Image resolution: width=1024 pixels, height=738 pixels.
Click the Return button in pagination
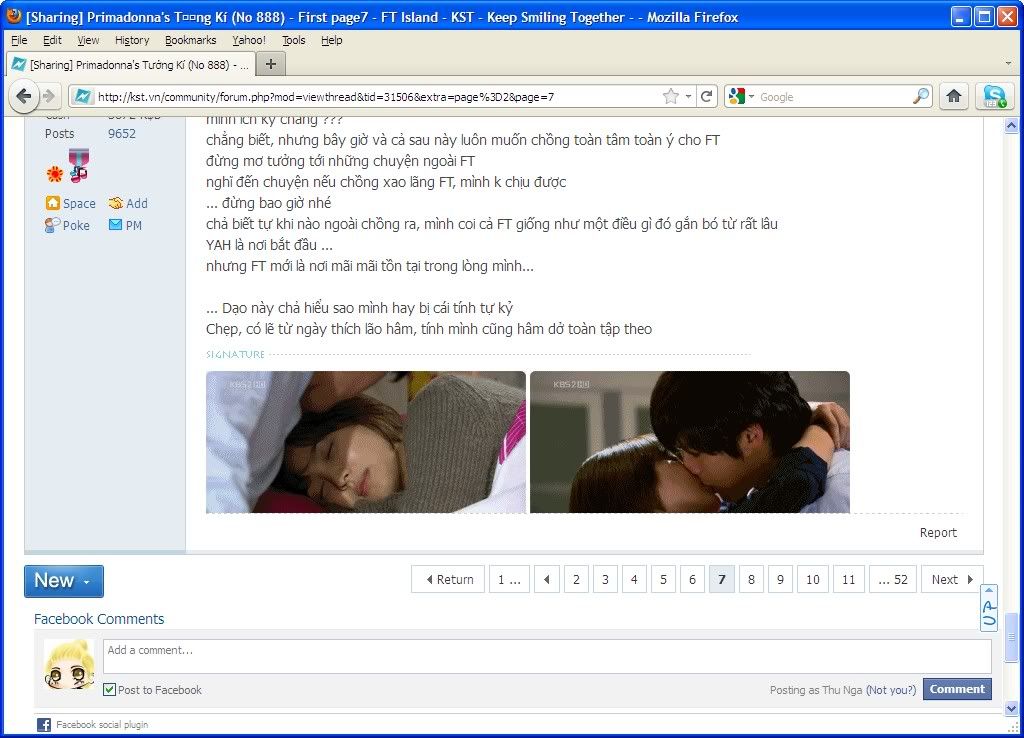point(448,579)
